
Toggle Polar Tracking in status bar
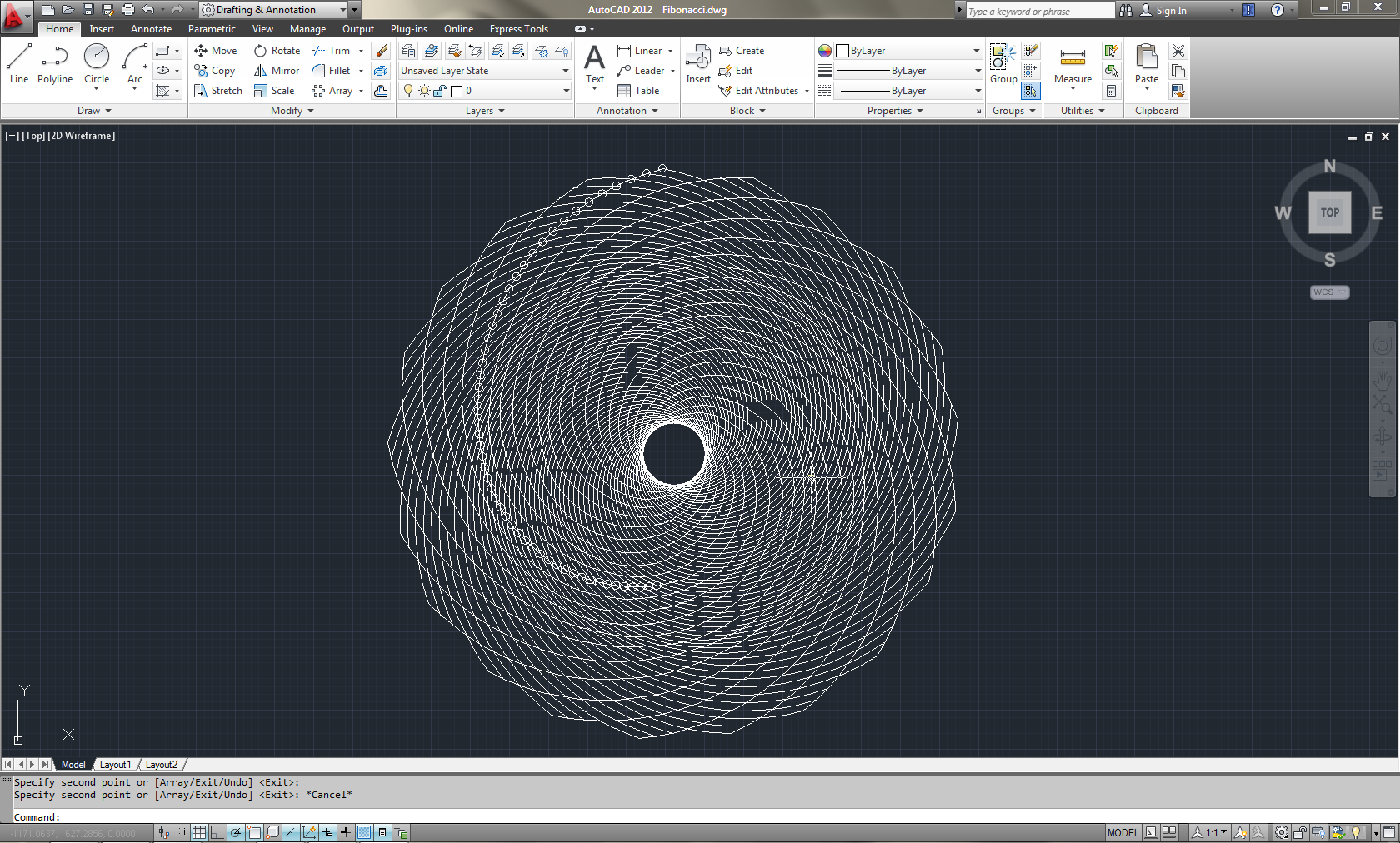coord(235,832)
